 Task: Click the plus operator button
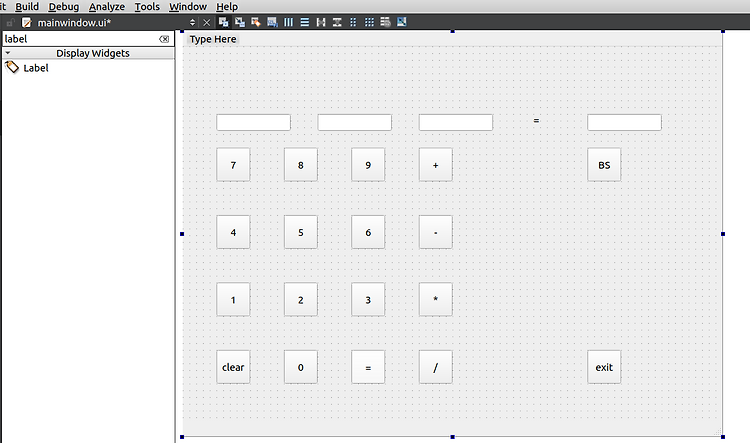(435, 165)
